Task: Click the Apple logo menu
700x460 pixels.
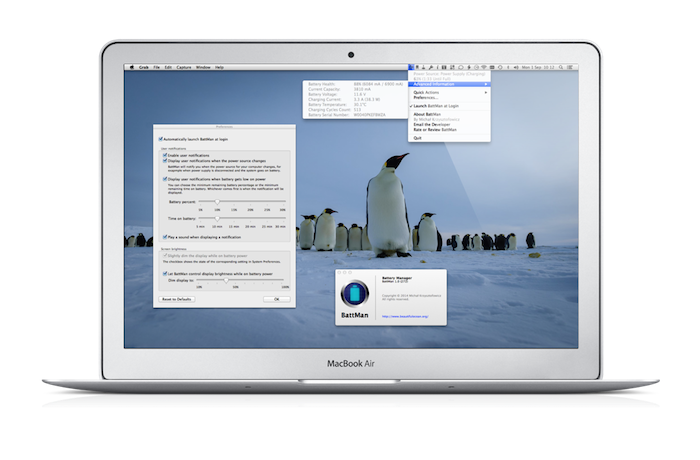Action: tap(132, 67)
